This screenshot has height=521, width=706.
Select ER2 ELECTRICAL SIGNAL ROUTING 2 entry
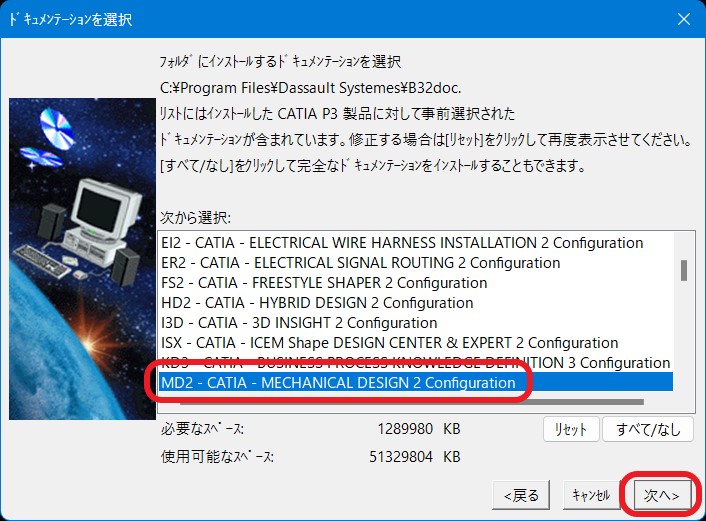click(x=416, y=263)
